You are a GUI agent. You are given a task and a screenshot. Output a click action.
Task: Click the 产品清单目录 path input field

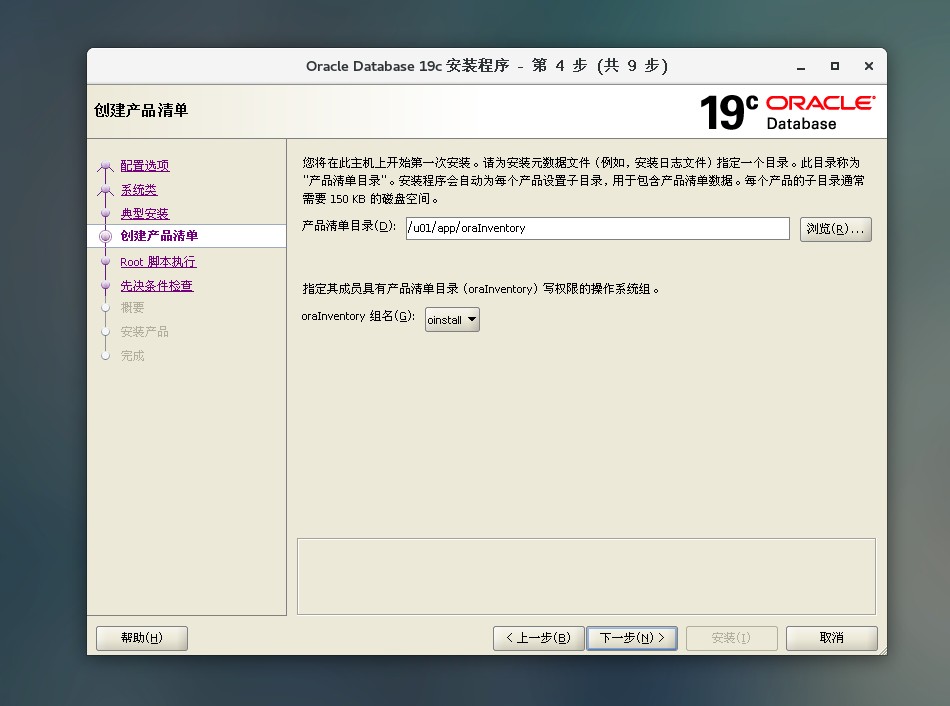click(597, 228)
